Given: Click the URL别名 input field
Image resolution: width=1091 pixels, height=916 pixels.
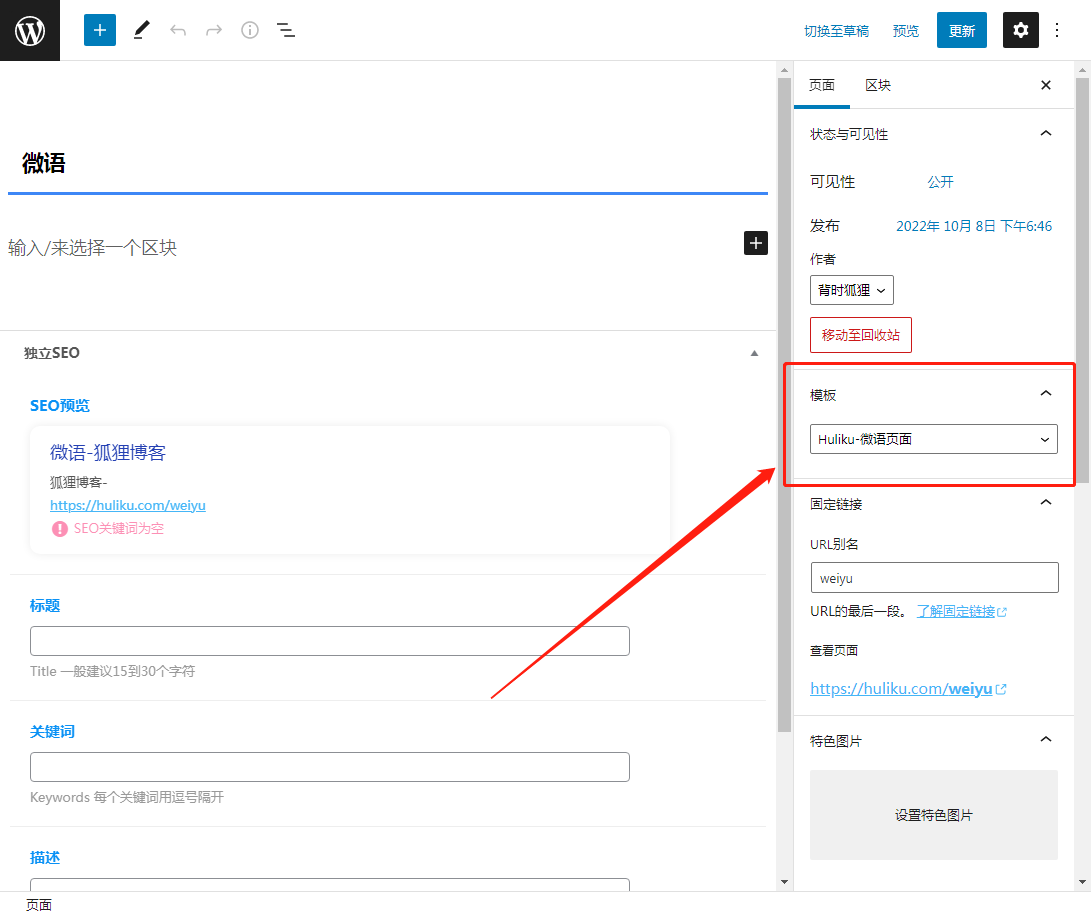Looking at the screenshot, I should (x=934, y=578).
